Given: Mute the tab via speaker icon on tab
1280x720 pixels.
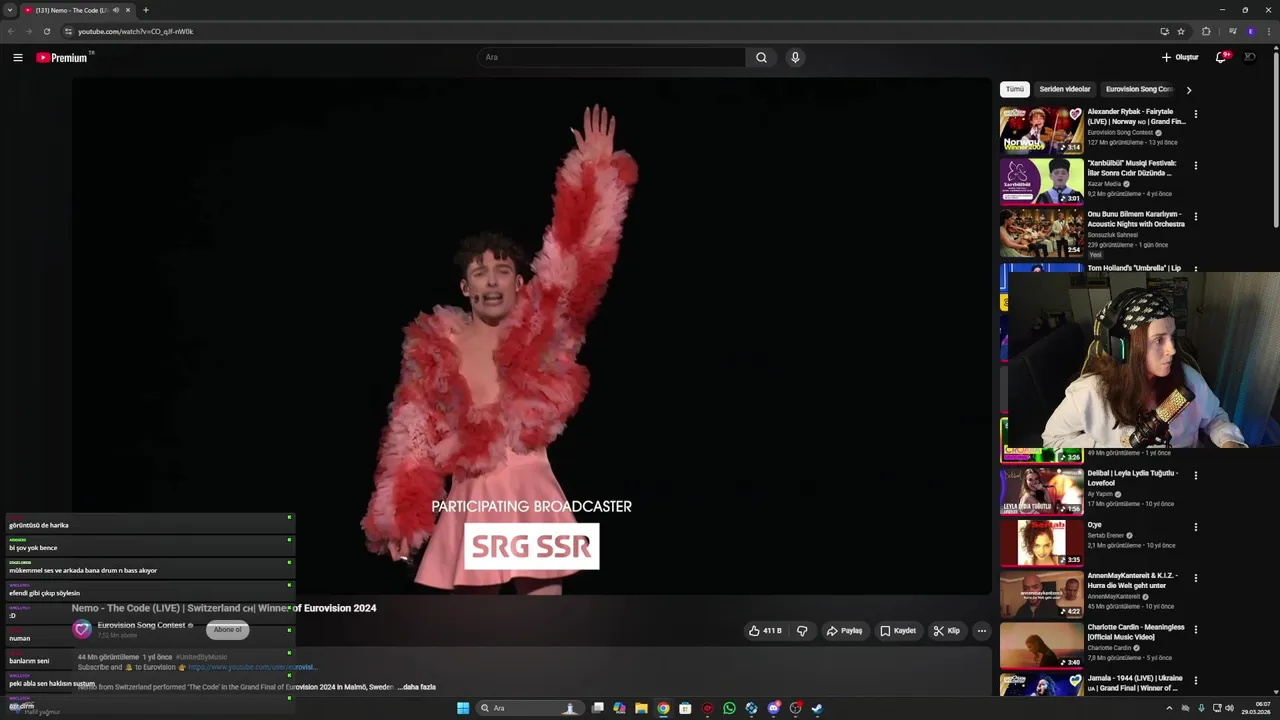Looking at the screenshot, I should pos(115,10).
